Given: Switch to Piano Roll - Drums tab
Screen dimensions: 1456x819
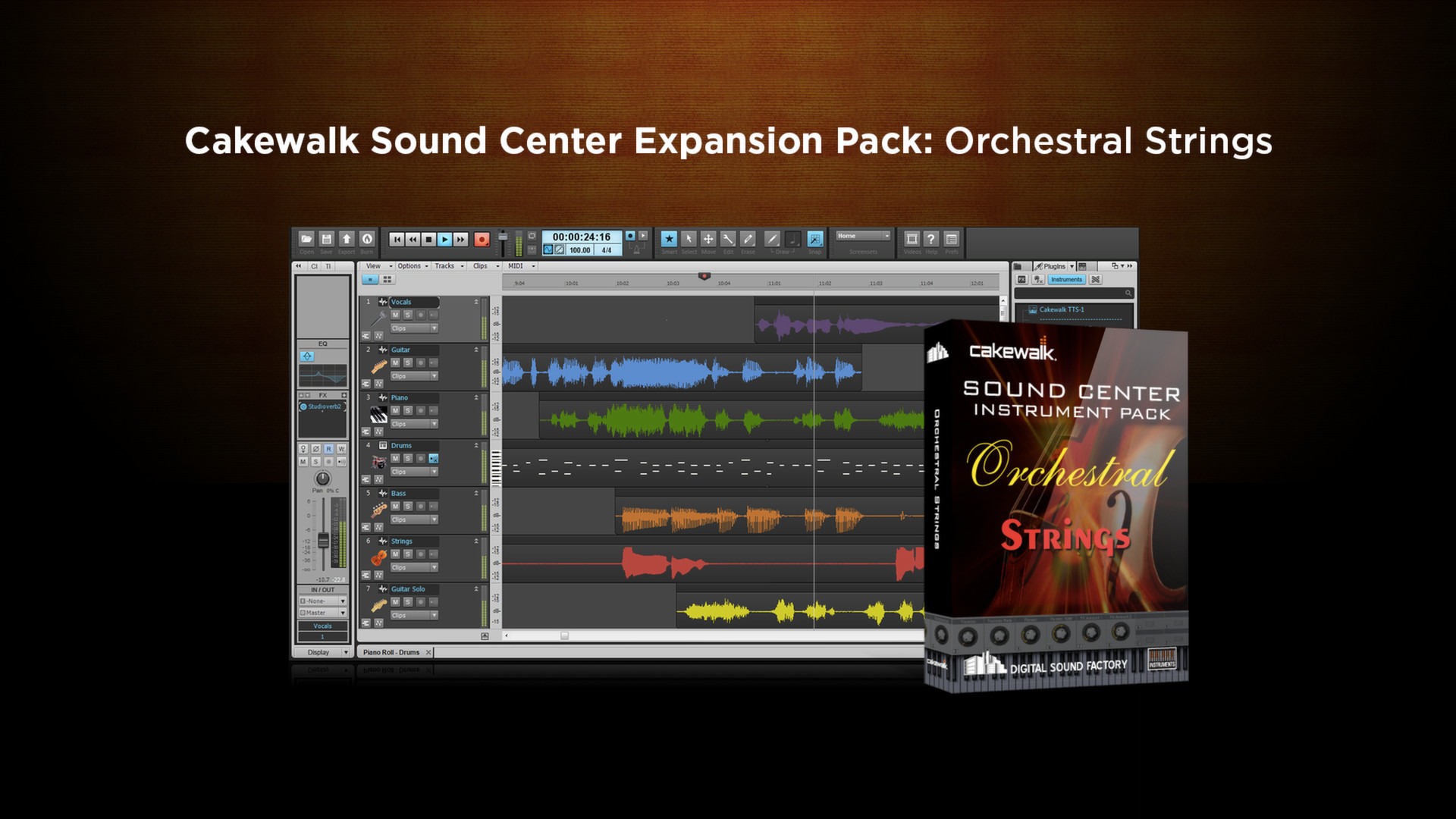Looking at the screenshot, I should click(x=391, y=652).
